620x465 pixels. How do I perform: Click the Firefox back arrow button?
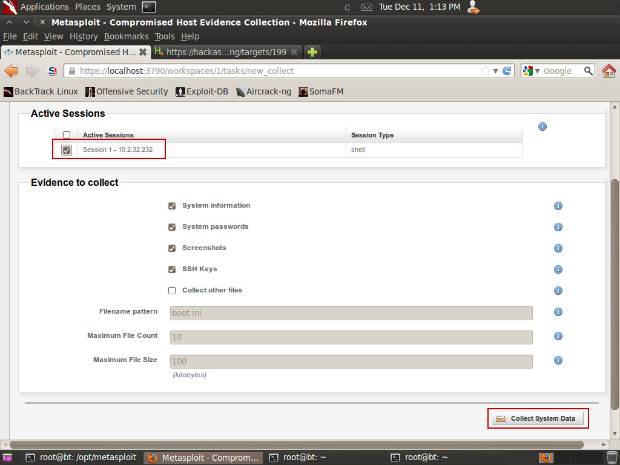point(12,71)
